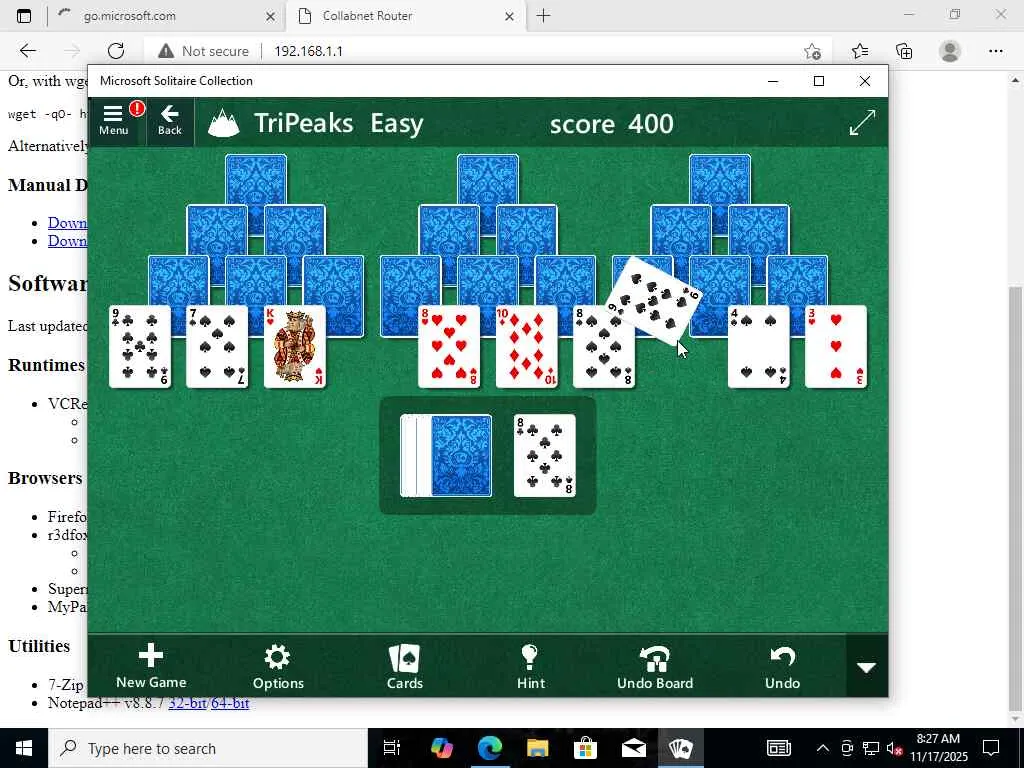This screenshot has height=768, width=1024.
Task: Select the 10 of diamonds card
Action: point(526,347)
